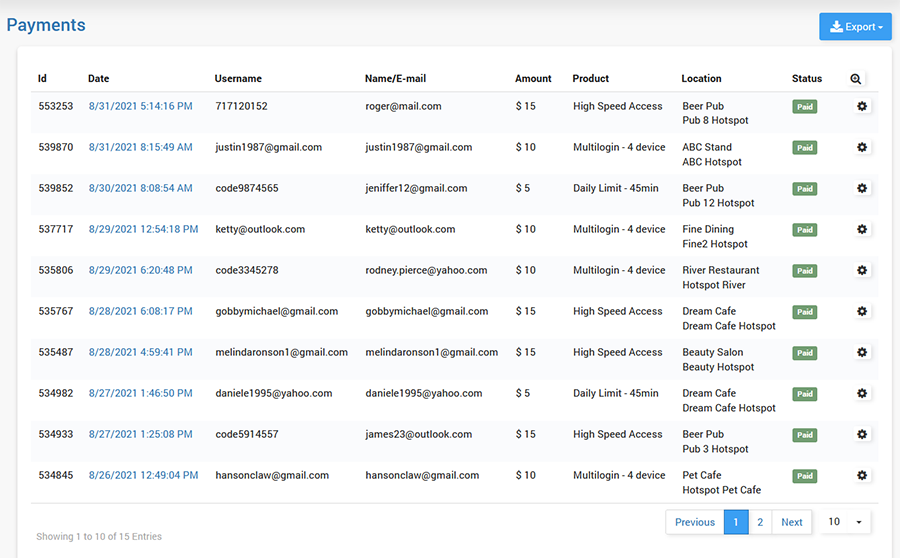The width and height of the screenshot is (900, 558).
Task: Click the Paid status badge for payment 534982
Action: pyautogui.click(x=804, y=394)
